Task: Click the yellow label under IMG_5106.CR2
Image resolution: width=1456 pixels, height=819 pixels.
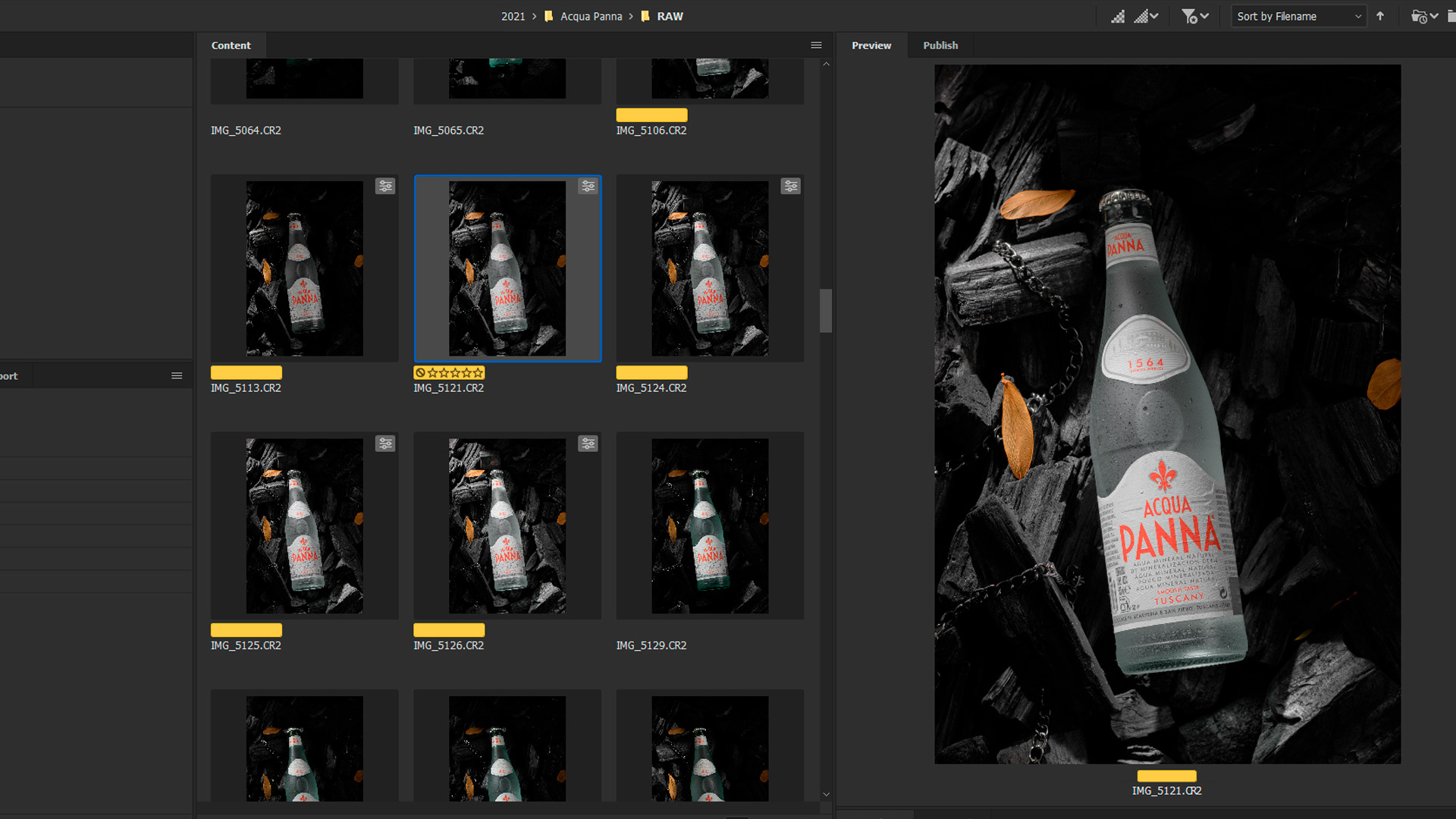Action: point(651,115)
